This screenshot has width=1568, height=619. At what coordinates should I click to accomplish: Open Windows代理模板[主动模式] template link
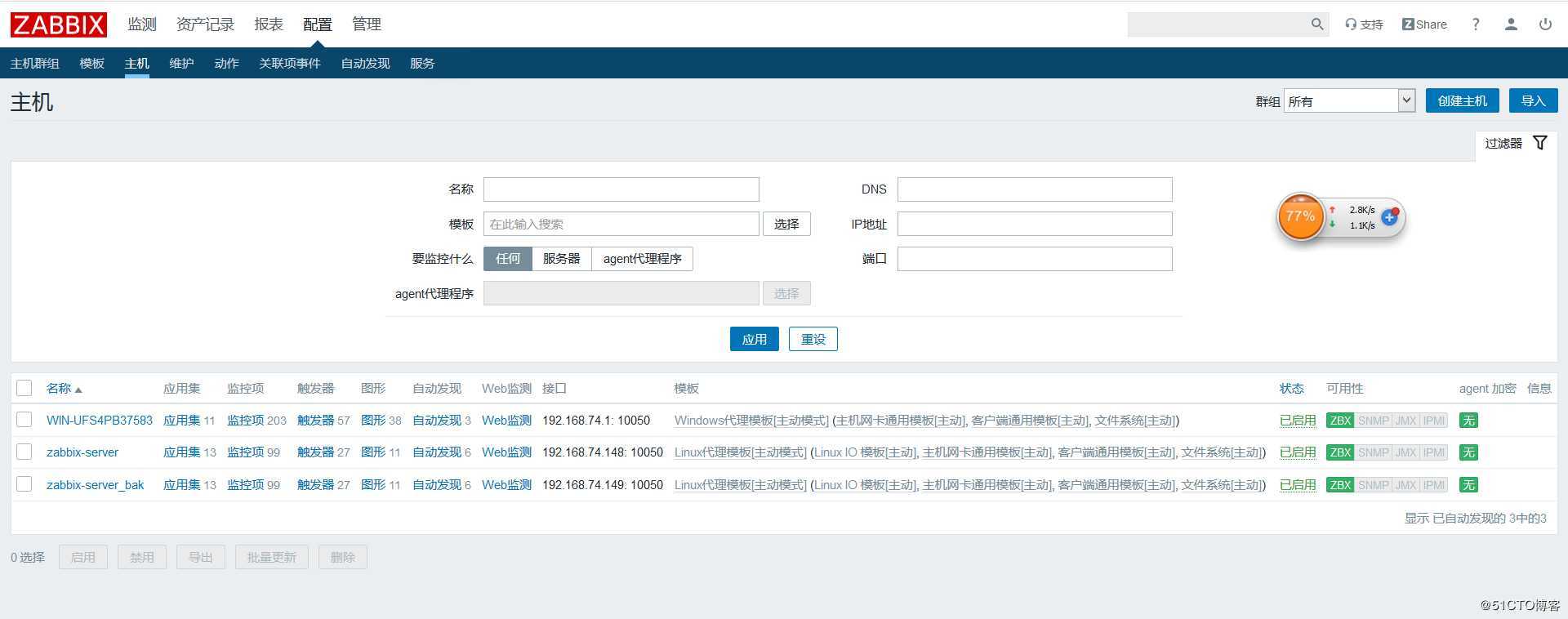click(751, 421)
